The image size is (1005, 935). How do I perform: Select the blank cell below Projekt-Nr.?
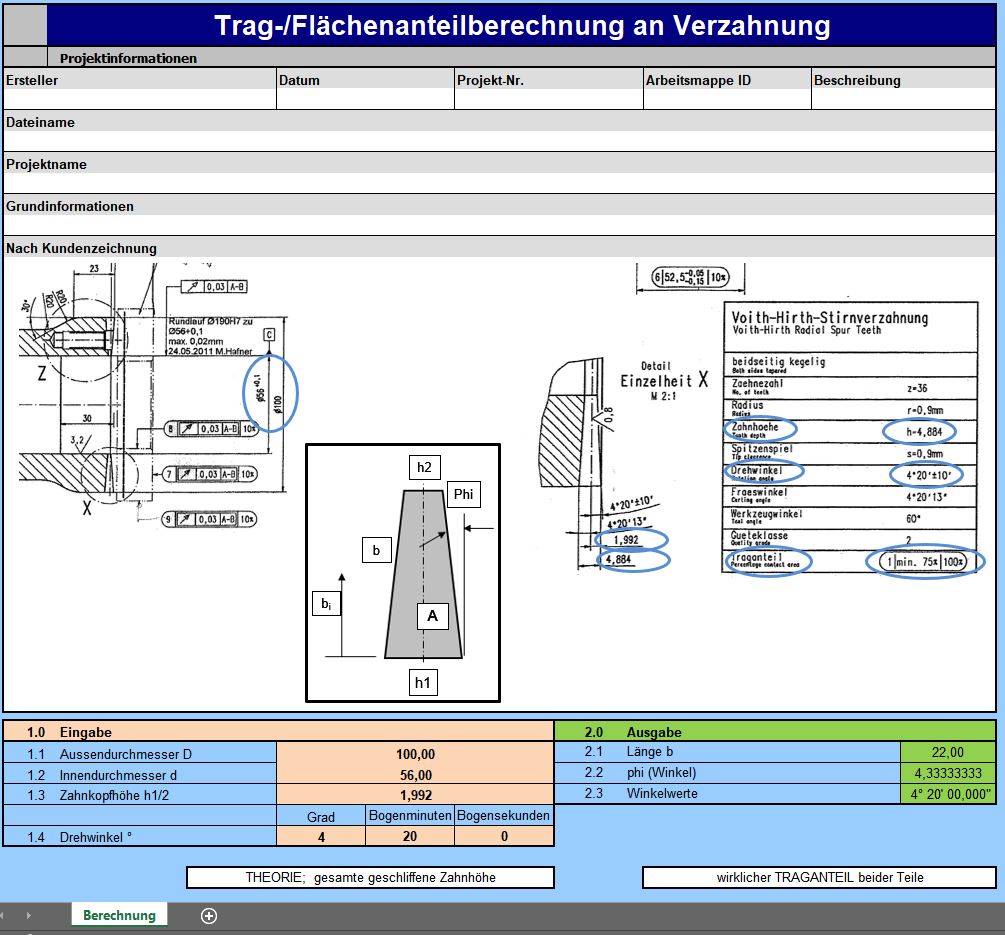point(547,100)
